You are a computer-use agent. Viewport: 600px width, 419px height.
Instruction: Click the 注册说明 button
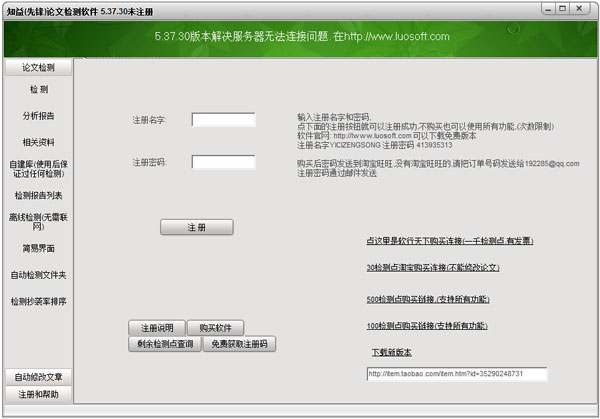(157, 328)
